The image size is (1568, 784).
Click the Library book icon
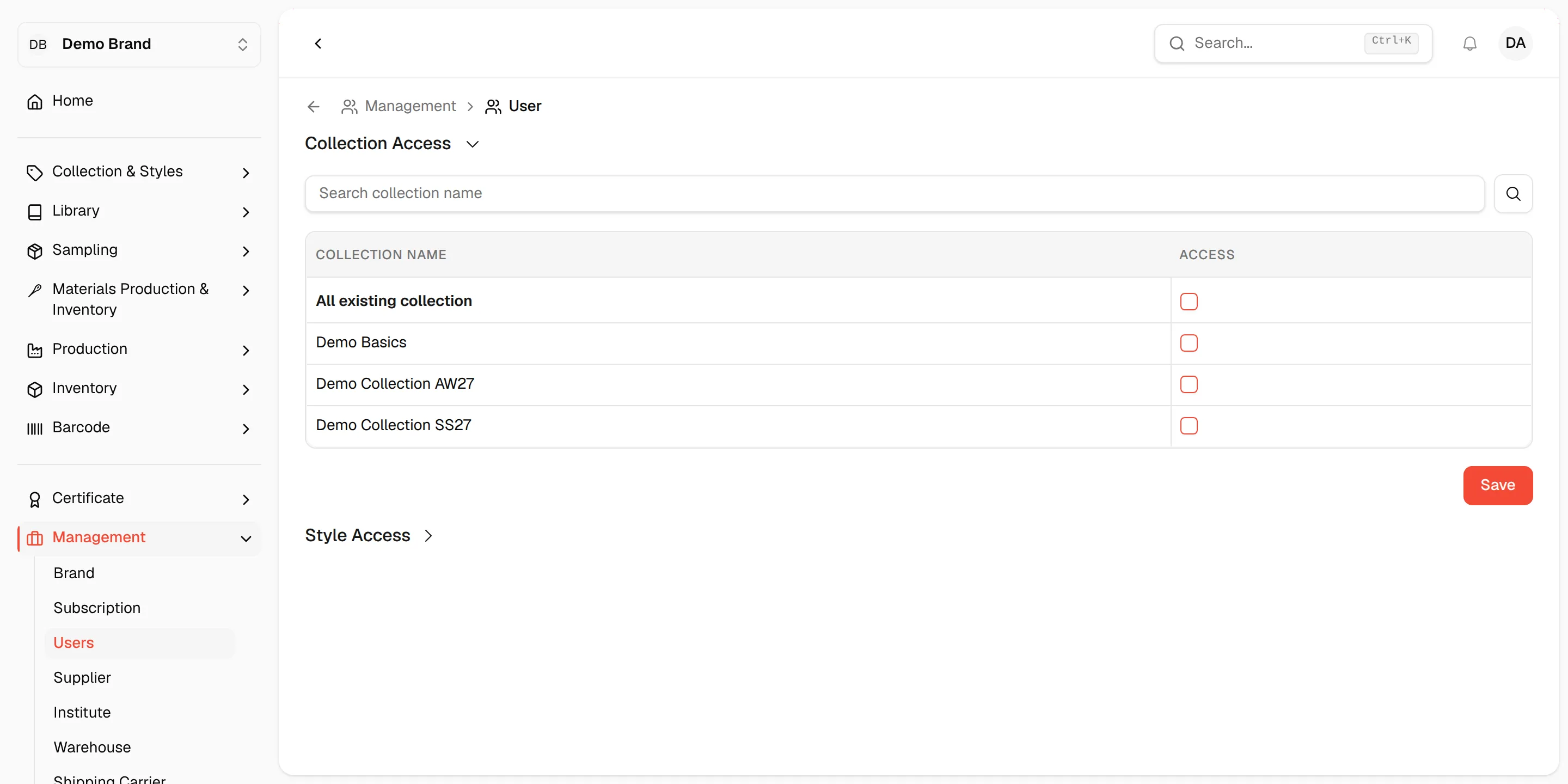(35, 211)
